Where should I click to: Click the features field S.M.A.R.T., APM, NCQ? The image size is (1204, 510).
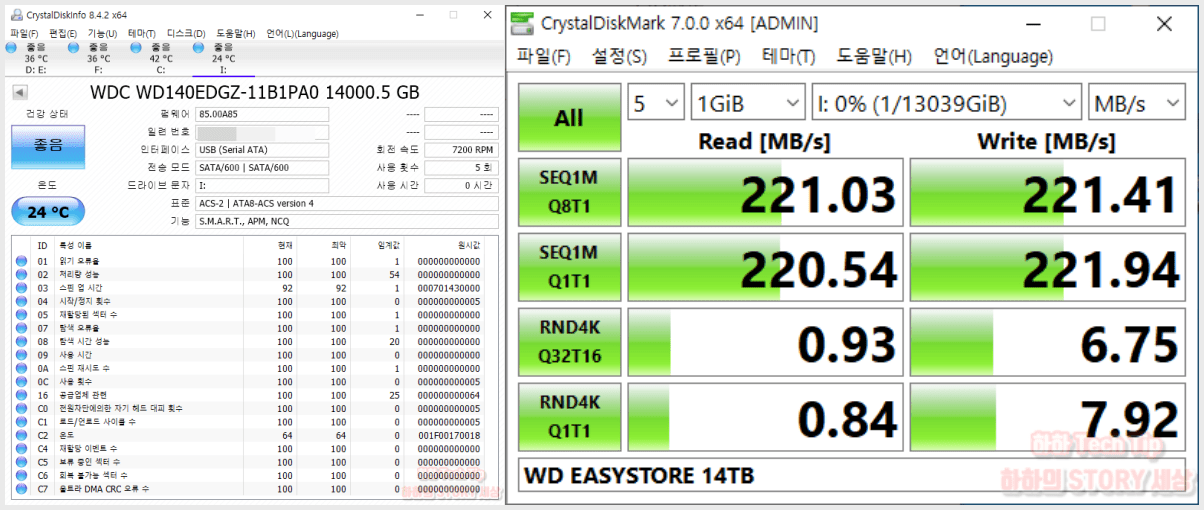click(346, 220)
